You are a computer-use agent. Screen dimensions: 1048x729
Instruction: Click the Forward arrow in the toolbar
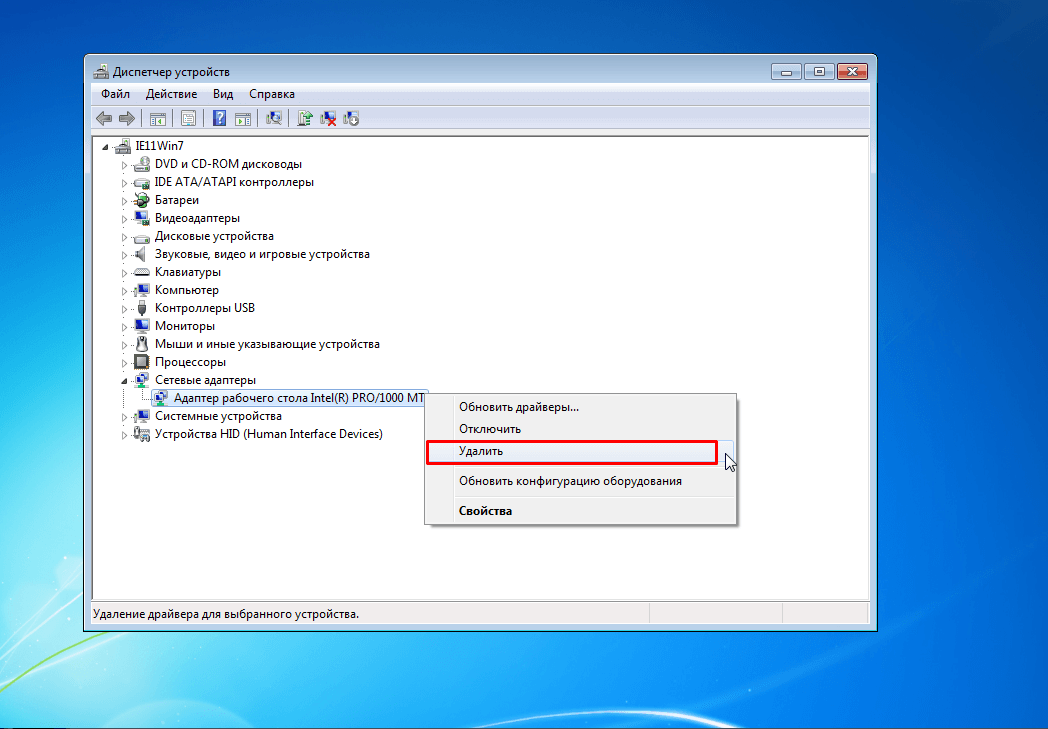[x=126, y=119]
